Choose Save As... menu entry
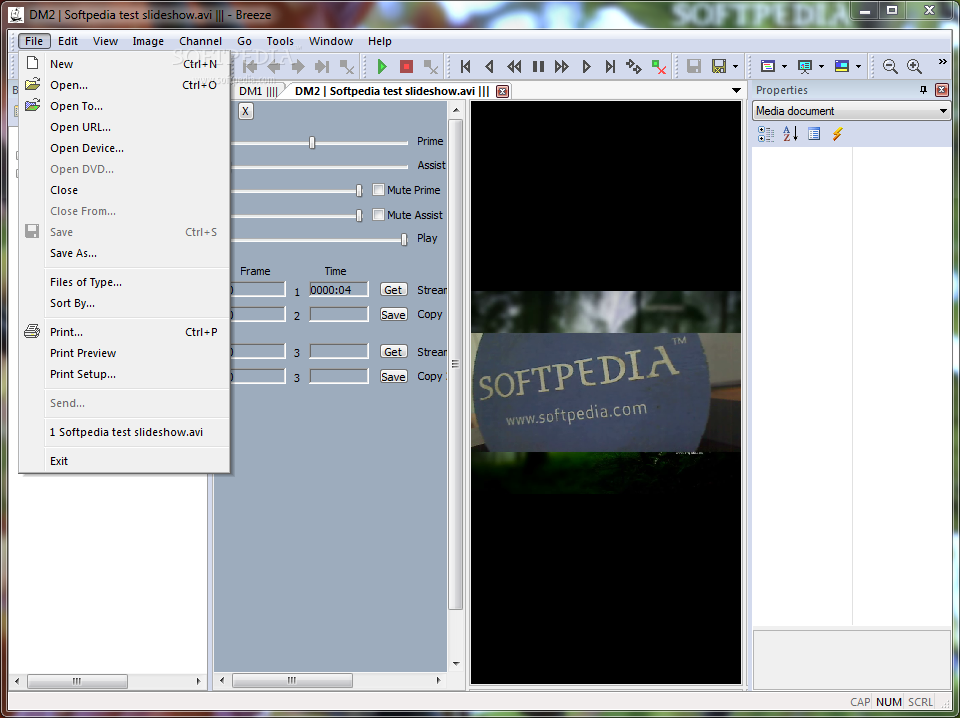 pos(124,253)
